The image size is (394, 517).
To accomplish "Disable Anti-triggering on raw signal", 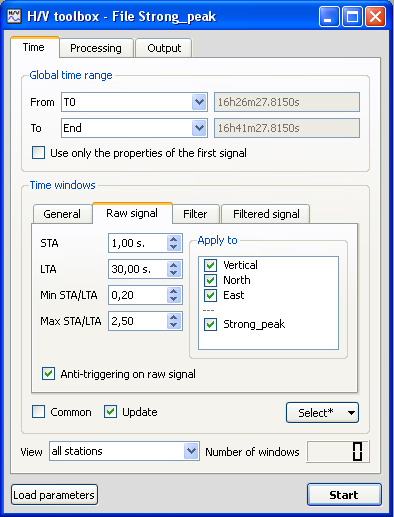I will pyautogui.click(x=48, y=374).
